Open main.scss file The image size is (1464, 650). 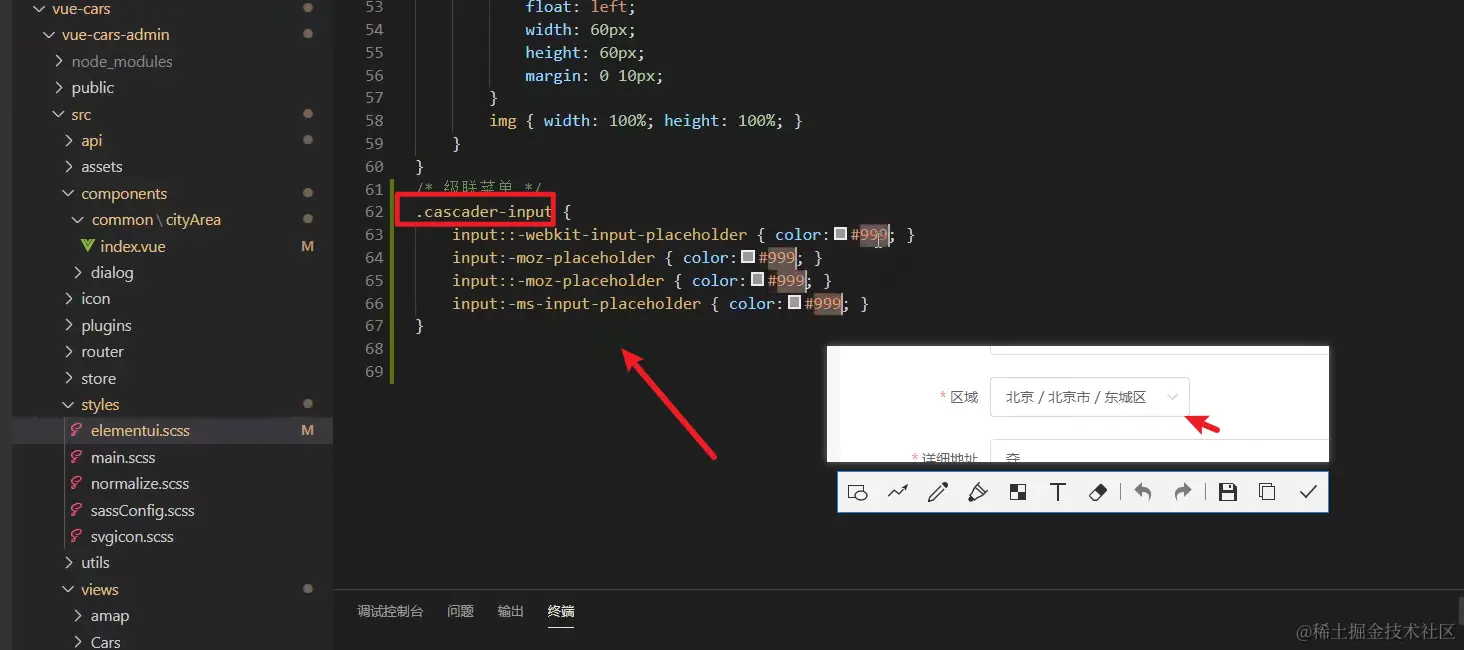(x=123, y=457)
